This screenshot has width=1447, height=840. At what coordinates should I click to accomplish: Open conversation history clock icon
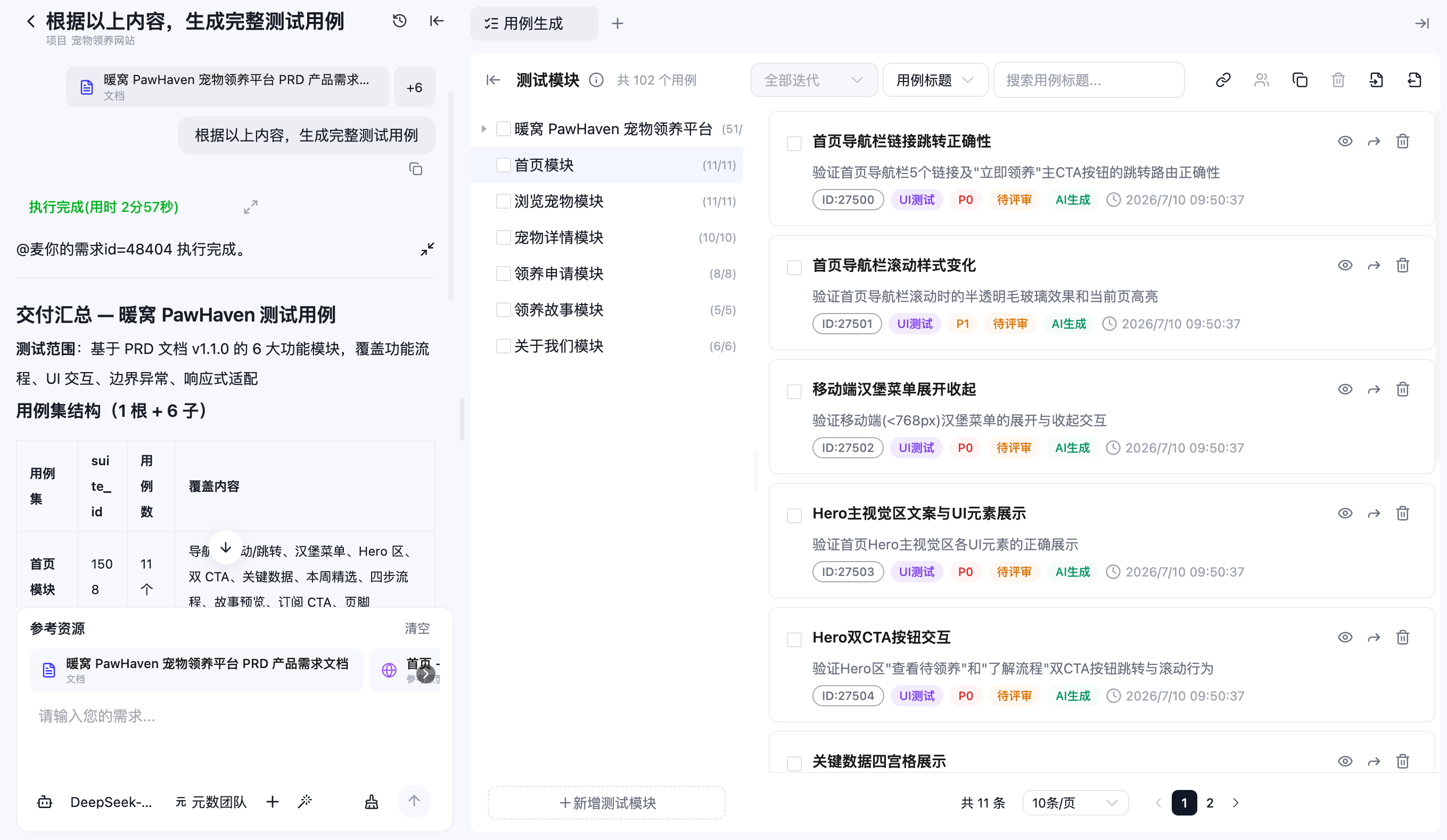tap(400, 21)
